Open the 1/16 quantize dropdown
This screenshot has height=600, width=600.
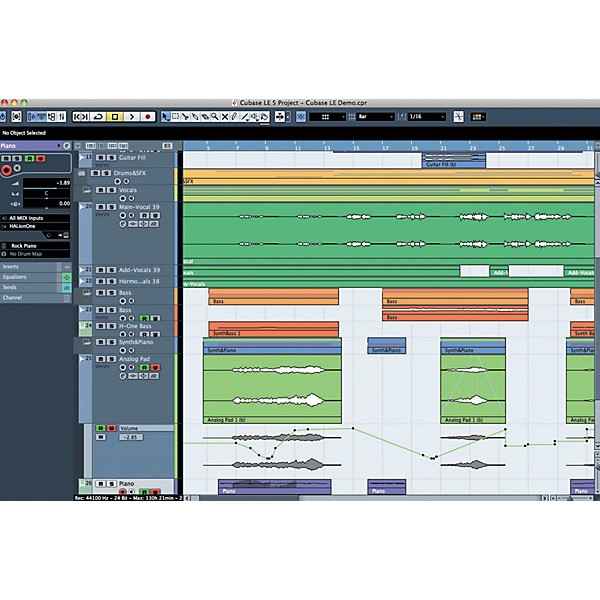pyautogui.click(x=427, y=117)
